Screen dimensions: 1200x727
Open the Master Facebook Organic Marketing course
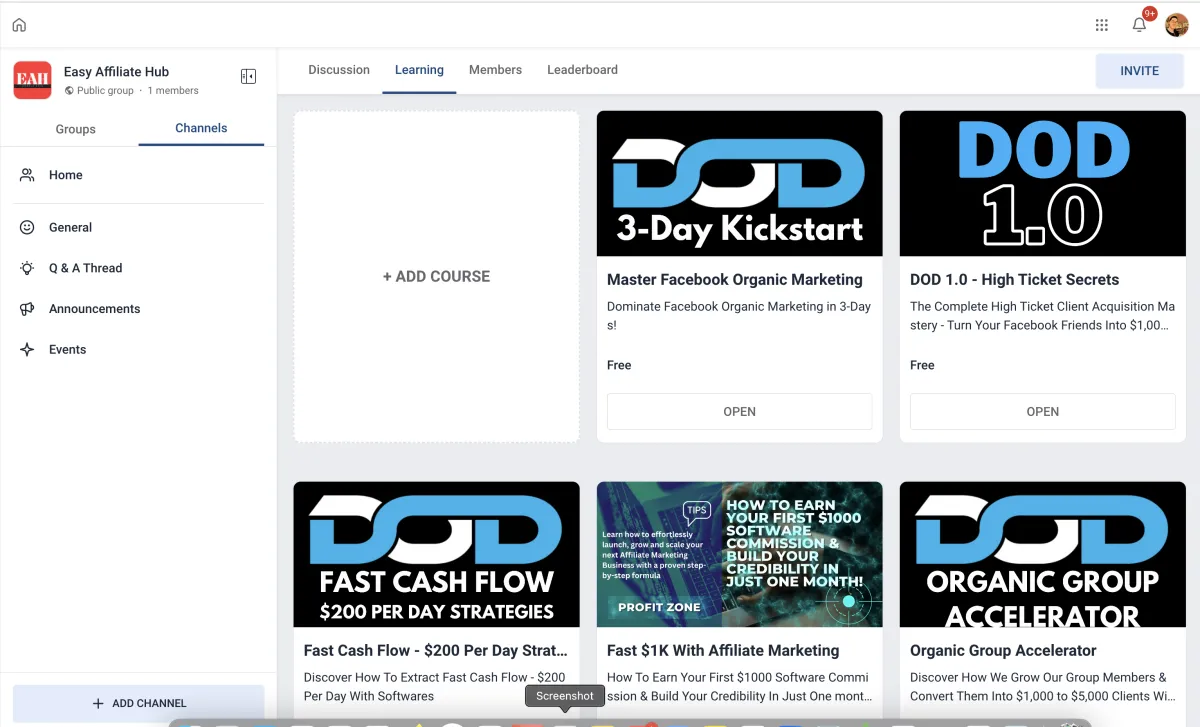tap(739, 412)
